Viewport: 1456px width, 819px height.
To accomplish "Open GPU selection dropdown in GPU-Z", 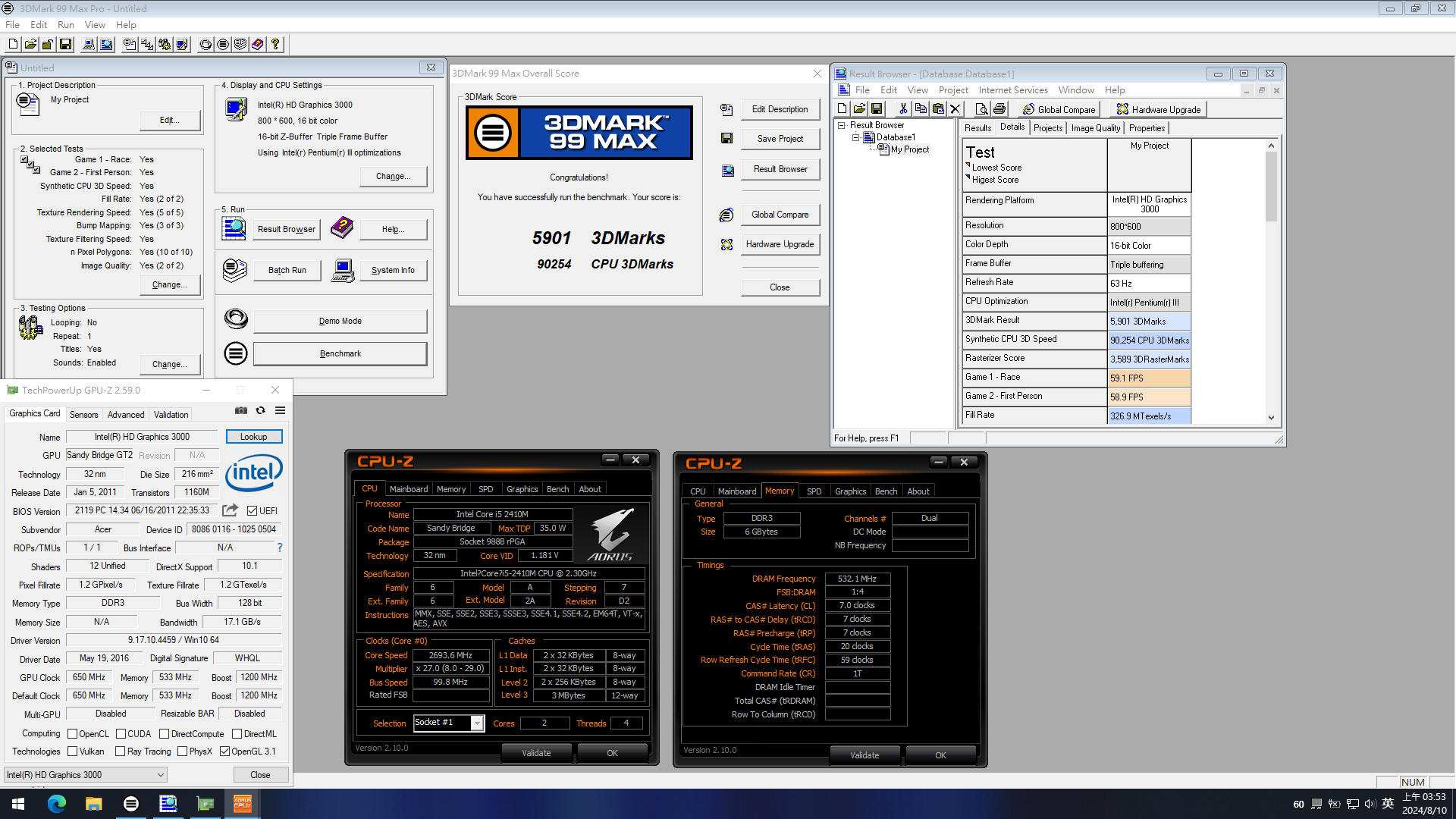I will point(85,775).
